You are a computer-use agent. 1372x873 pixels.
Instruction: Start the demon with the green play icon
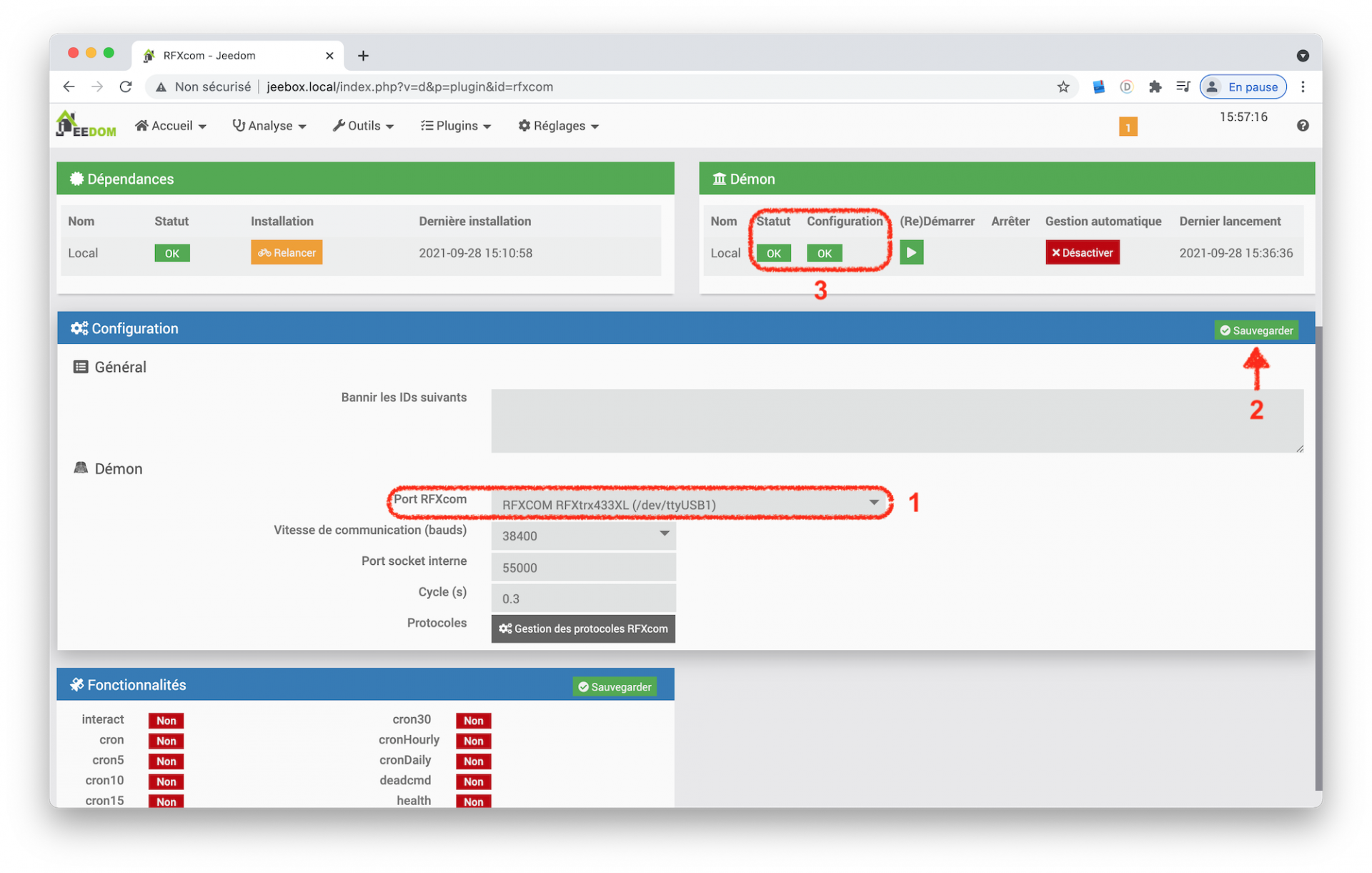(x=912, y=252)
